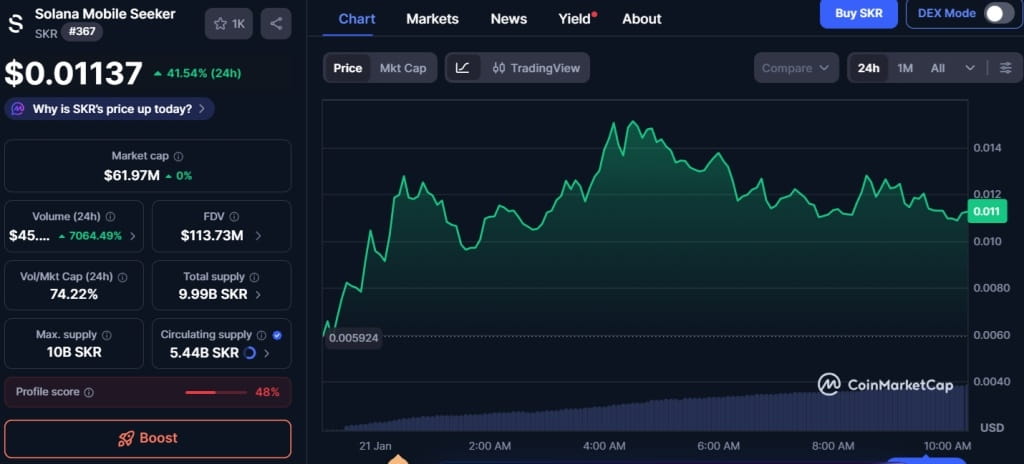Expand FDV details chevron
This screenshot has width=1024, height=464.
point(258,236)
